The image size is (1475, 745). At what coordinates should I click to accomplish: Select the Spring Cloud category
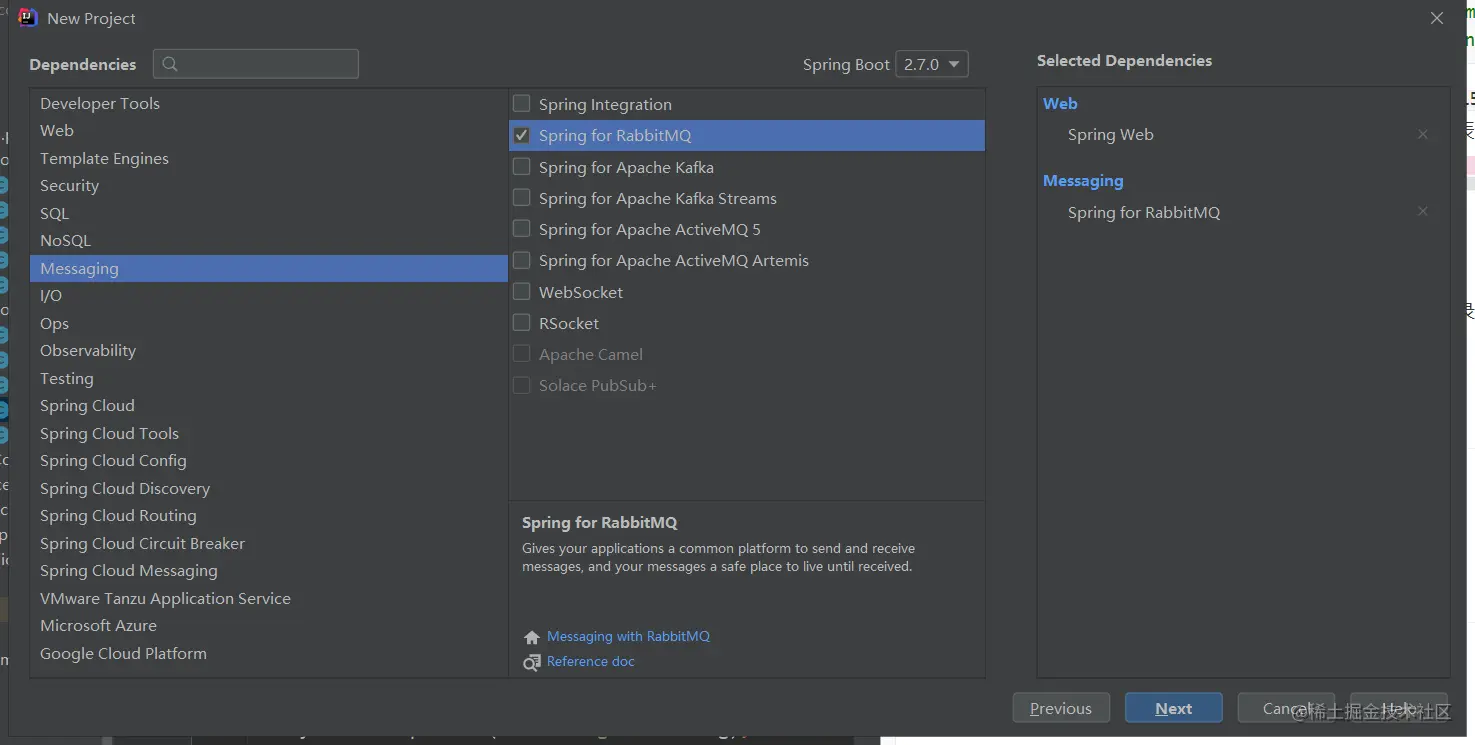[269, 406]
